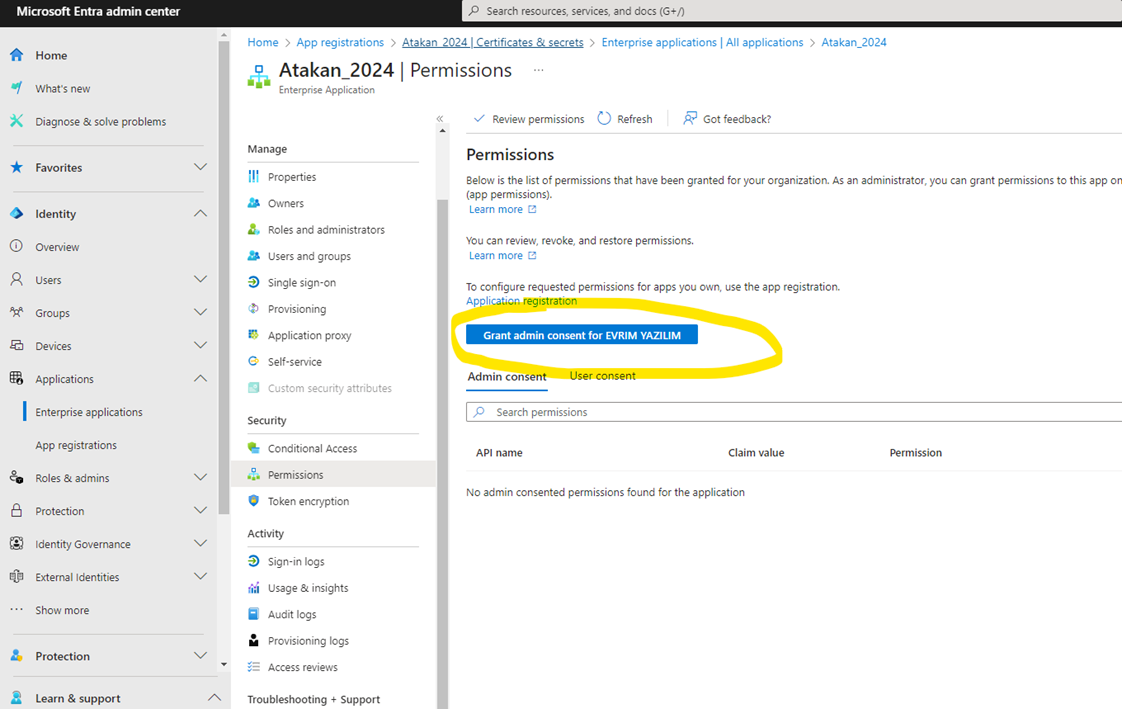Viewport: 1122px width, 709px height.
Task: Expand the Roles & admins chevron
Action: (200, 477)
